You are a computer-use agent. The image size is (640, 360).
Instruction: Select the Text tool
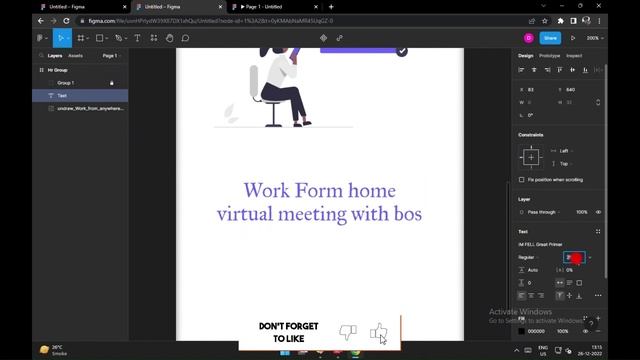pyautogui.click(x=137, y=38)
